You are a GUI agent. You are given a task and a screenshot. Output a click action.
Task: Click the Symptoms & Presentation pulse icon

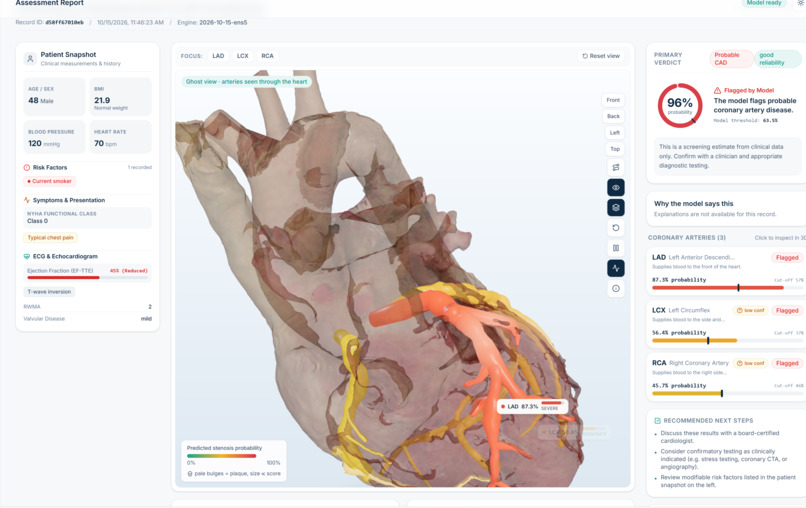[x=27, y=200]
